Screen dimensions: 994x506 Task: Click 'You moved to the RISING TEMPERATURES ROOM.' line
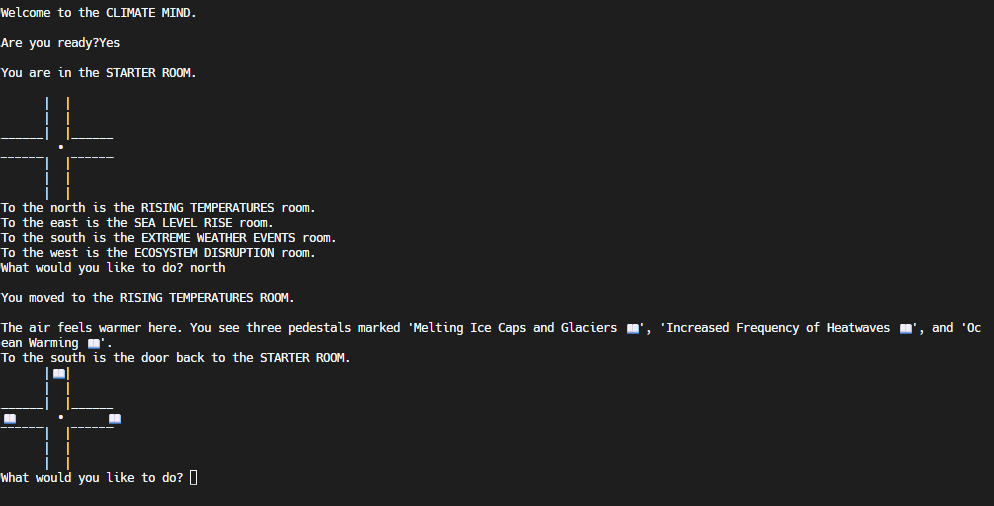tap(148, 298)
